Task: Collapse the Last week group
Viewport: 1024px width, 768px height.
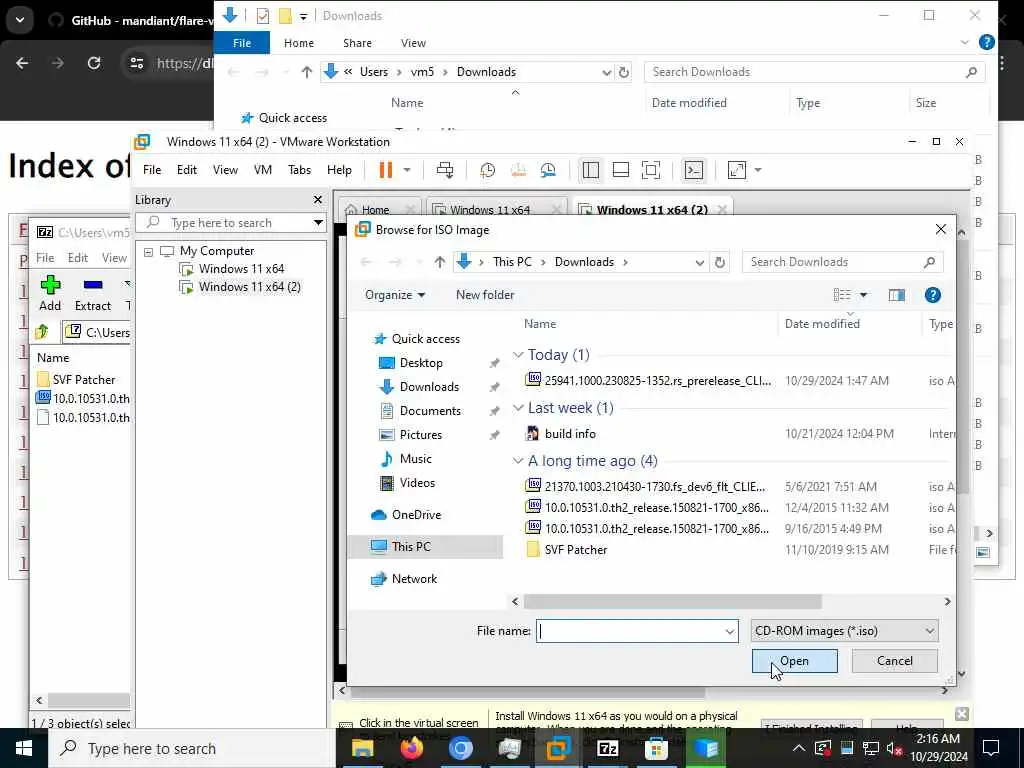Action: click(x=518, y=408)
